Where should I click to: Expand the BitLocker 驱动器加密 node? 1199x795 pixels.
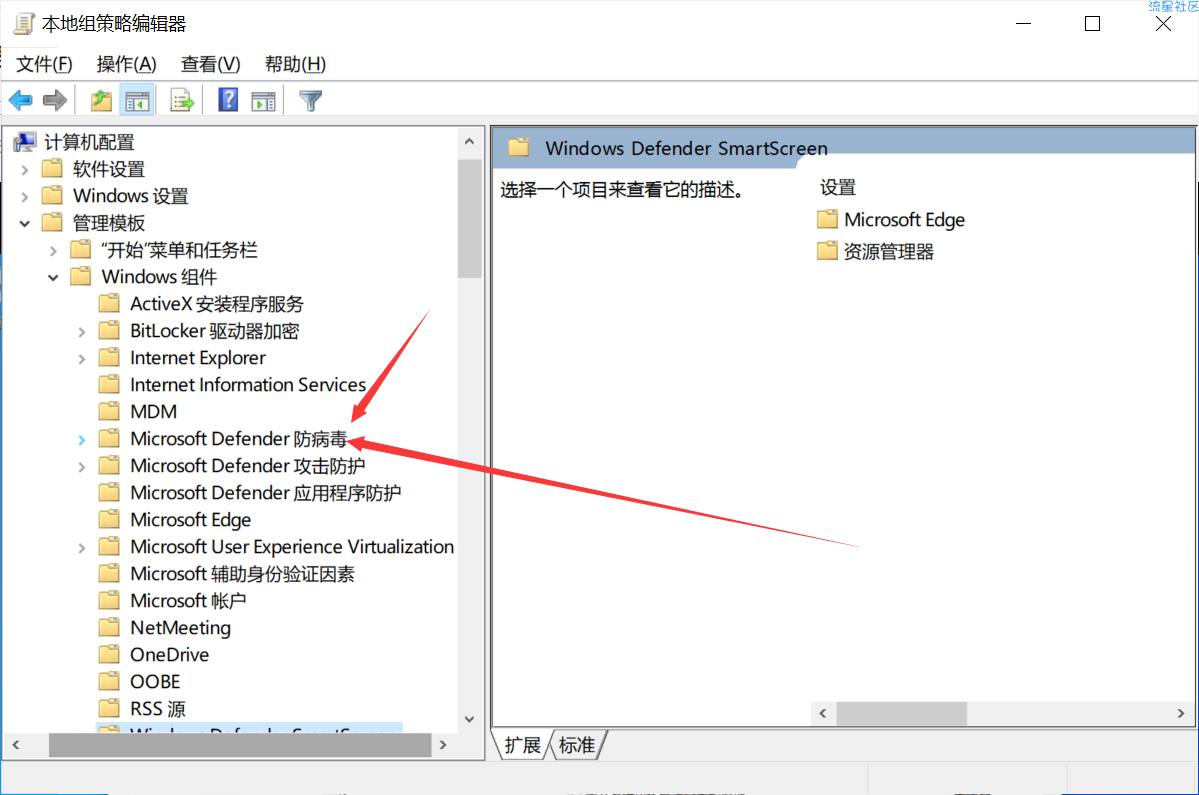(82, 332)
